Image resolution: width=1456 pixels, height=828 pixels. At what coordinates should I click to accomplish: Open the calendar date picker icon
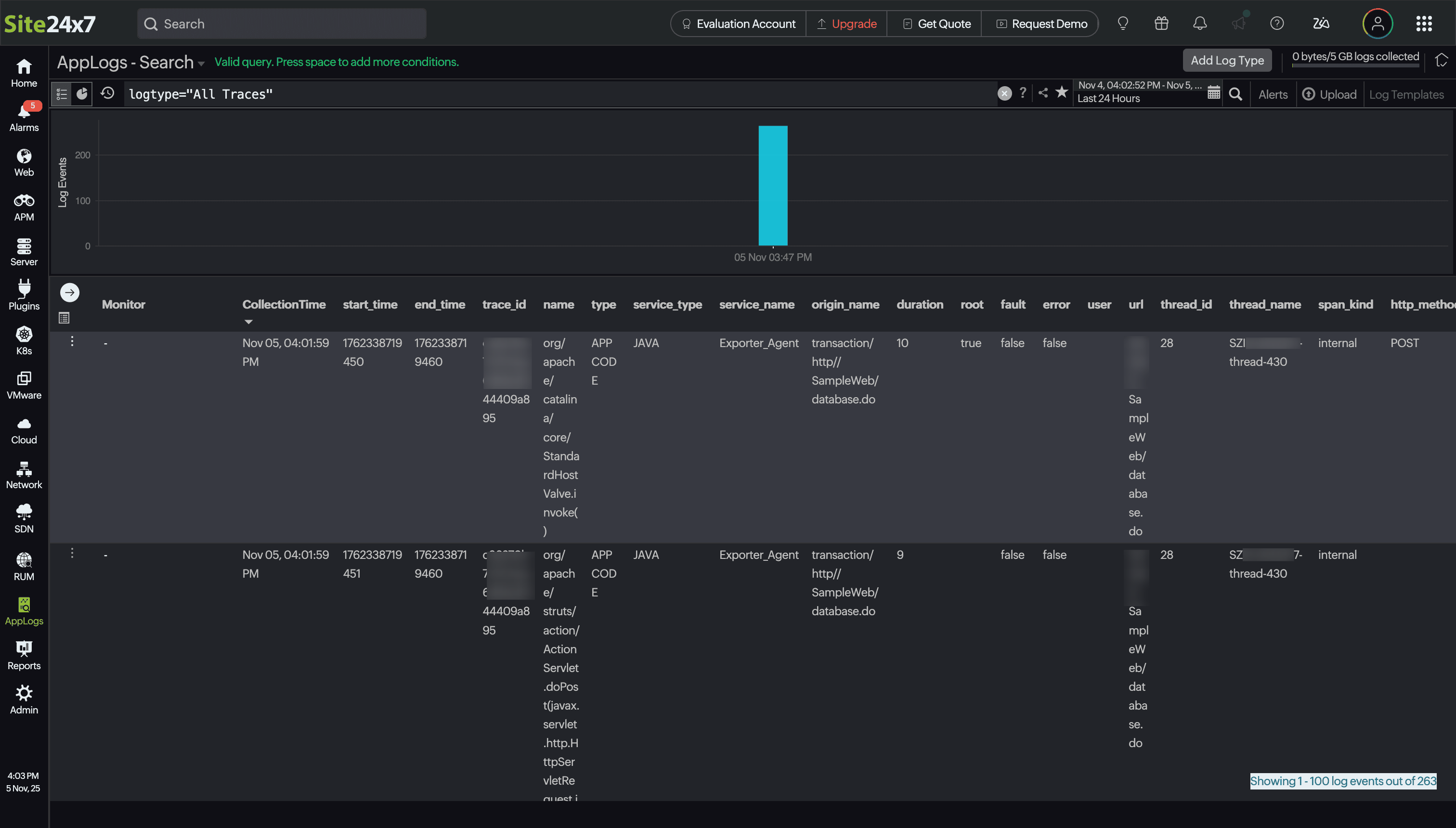tap(1213, 93)
